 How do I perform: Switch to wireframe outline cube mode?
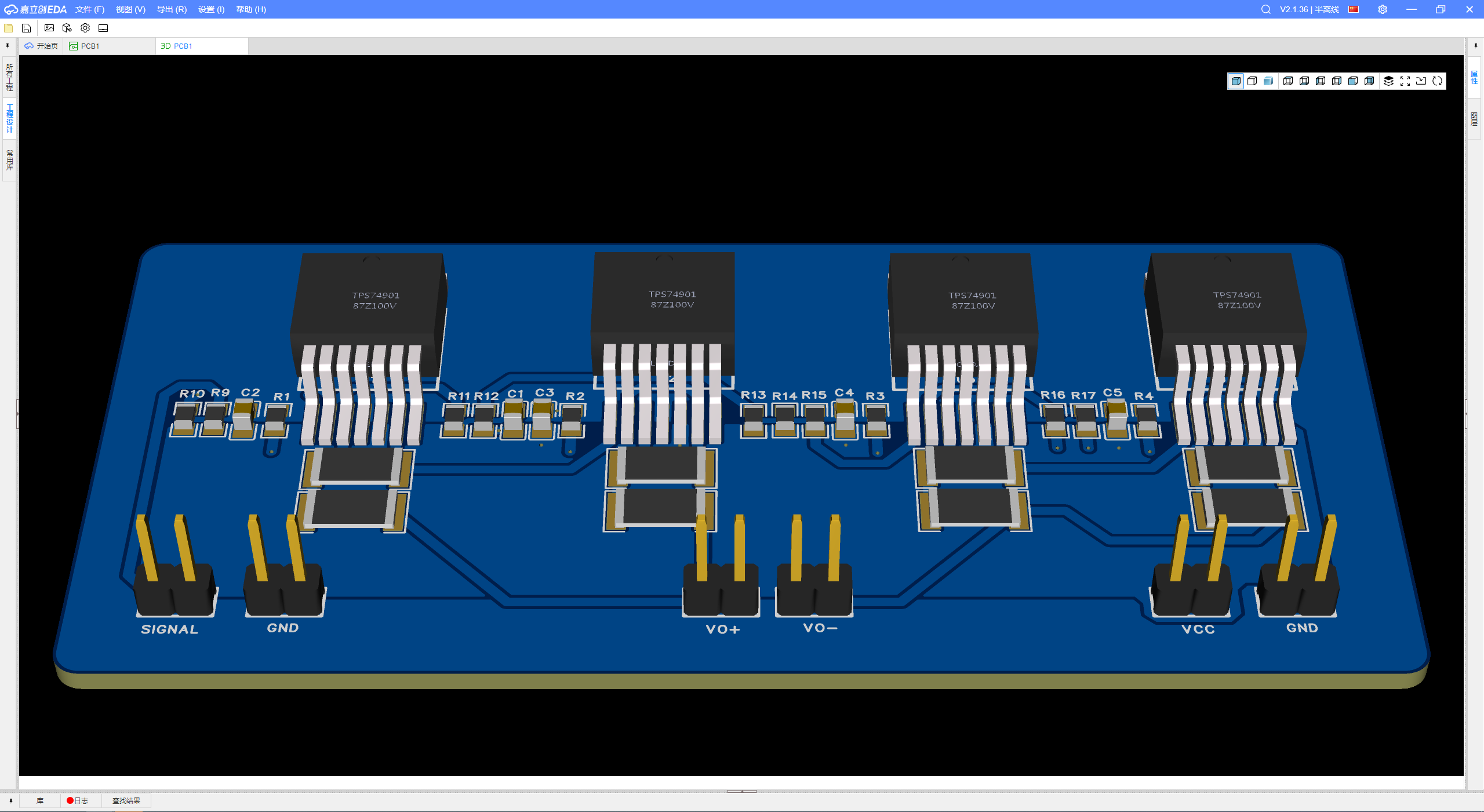(1252, 81)
